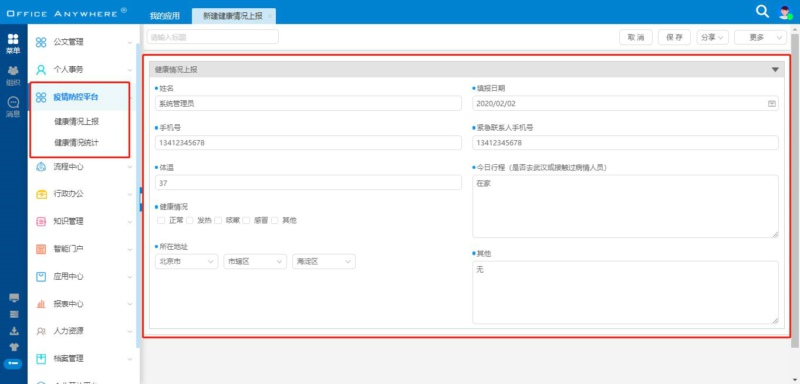Image resolution: width=800 pixels, height=384 pixels.
Task: Check the 咳嗽 health checkbox
Action: [x=218, y=220]
